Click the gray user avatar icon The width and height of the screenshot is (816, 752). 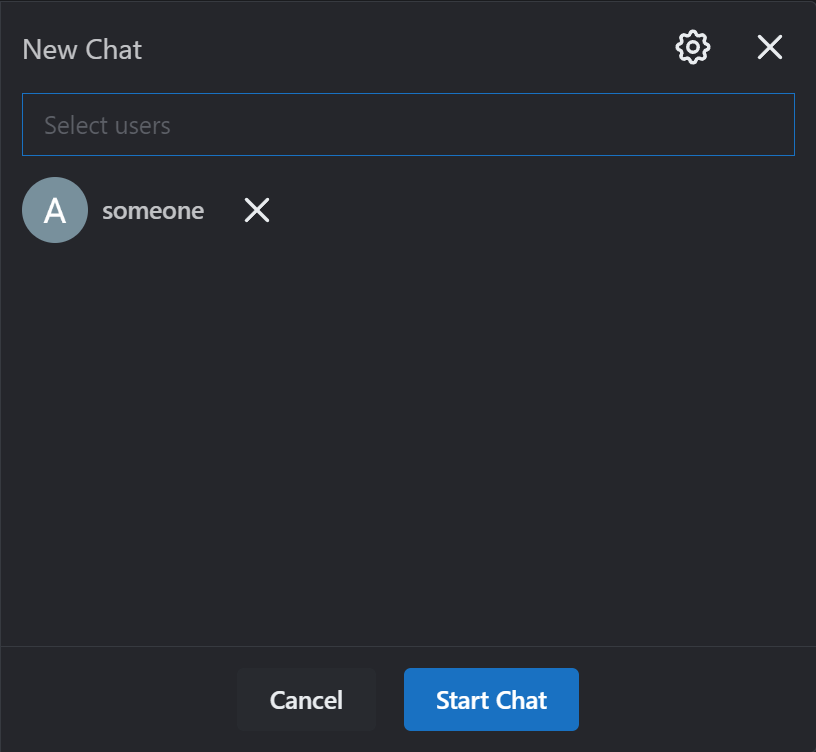pyautogui.click(x=55, y=210)
